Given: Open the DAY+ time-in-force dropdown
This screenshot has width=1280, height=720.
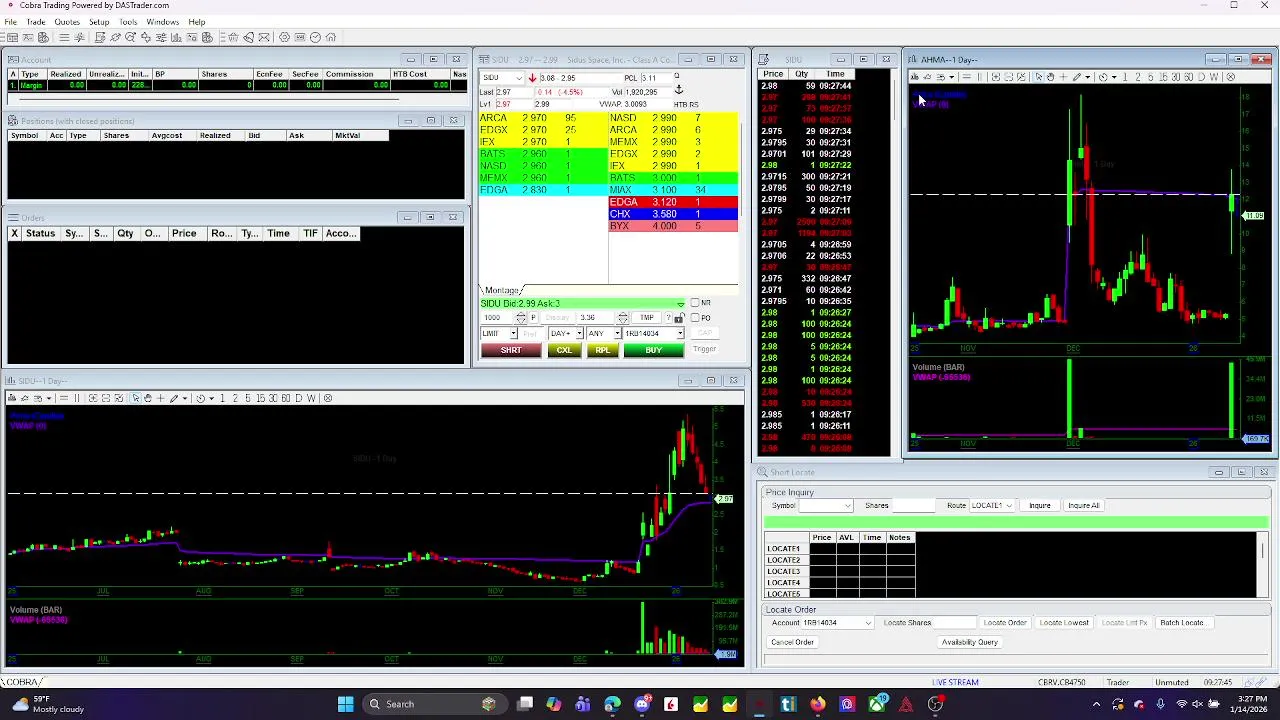Looking at the screenshot, I should click(x=580, y=333).
